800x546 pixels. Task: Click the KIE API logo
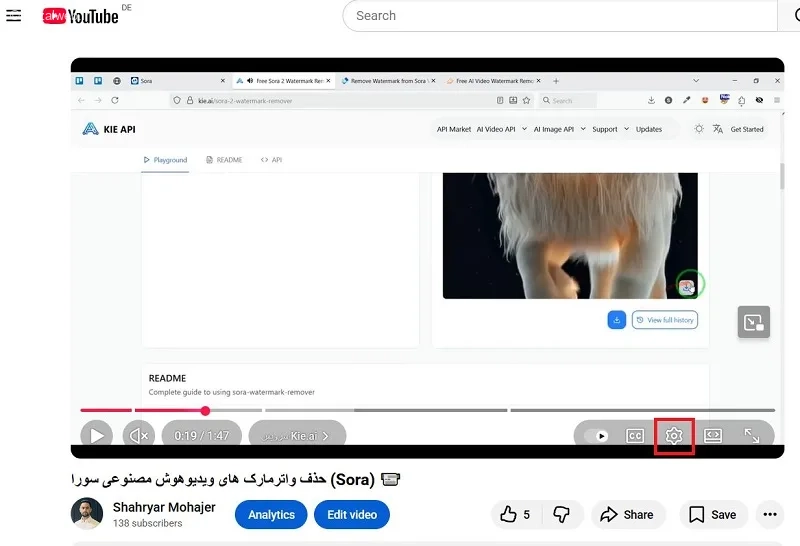tap(109, 129)
